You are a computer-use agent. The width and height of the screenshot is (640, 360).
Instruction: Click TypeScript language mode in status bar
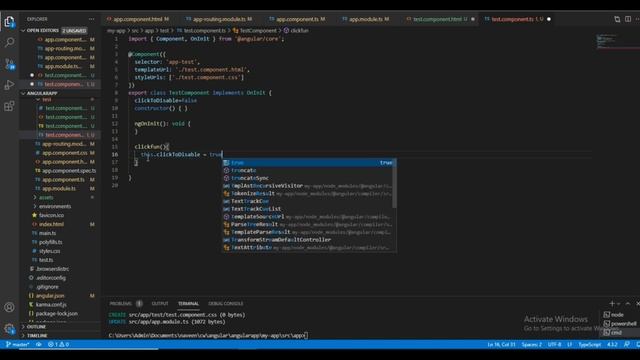coord(589,344)
